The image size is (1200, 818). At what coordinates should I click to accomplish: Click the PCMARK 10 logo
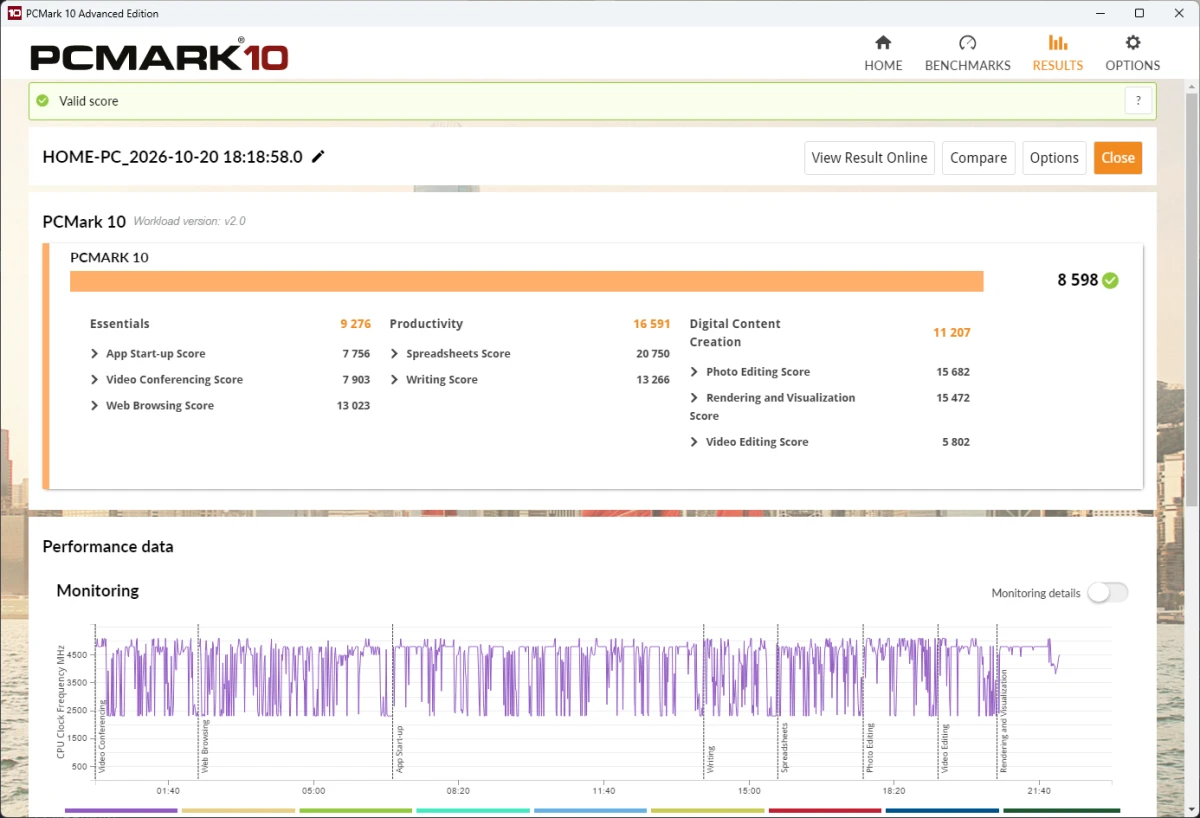(159, 55)
